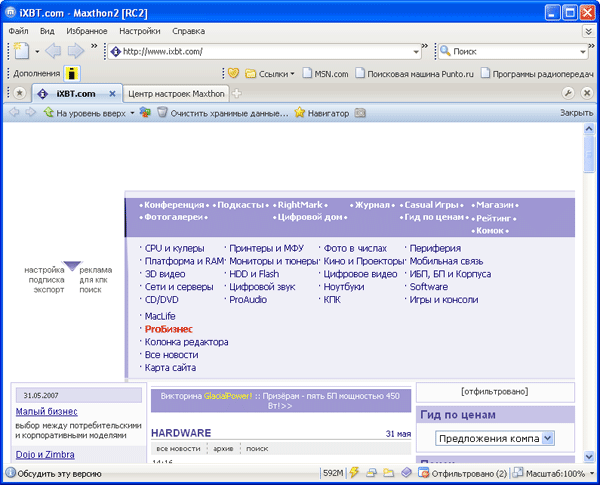Go forward with the main toolbar arrow
Screen dimensions: 600x485
point(76,51)
